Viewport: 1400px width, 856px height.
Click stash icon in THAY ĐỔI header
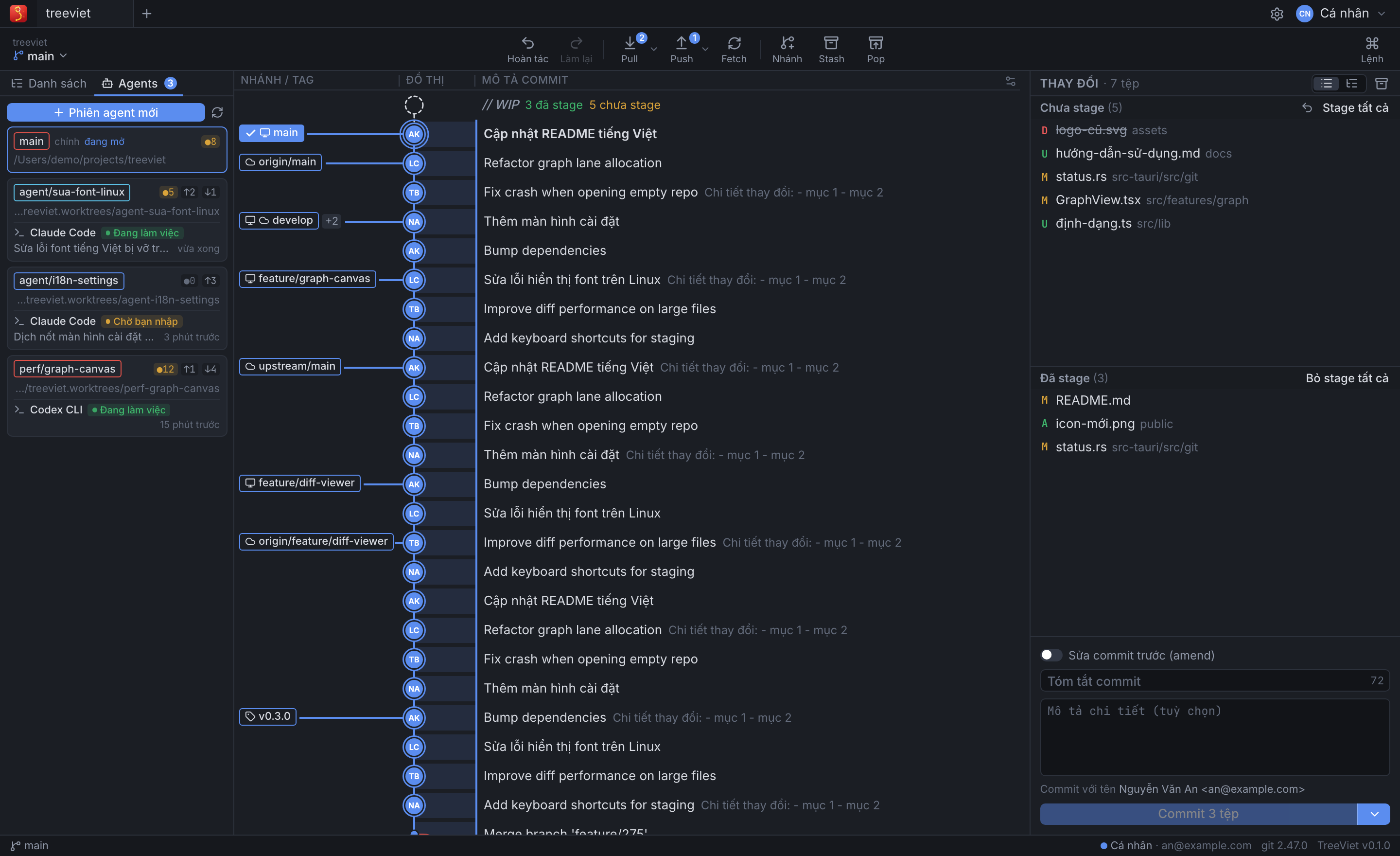pos(1381,84)
